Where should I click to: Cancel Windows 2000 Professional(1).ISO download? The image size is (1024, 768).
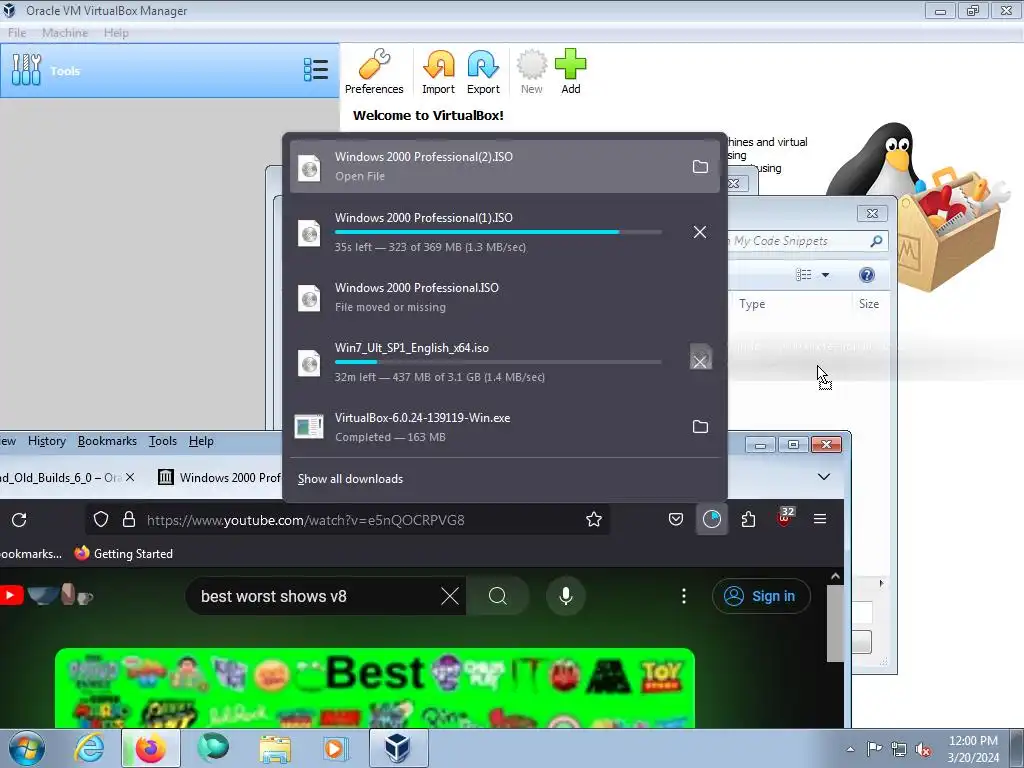click(x=700, y=232)
